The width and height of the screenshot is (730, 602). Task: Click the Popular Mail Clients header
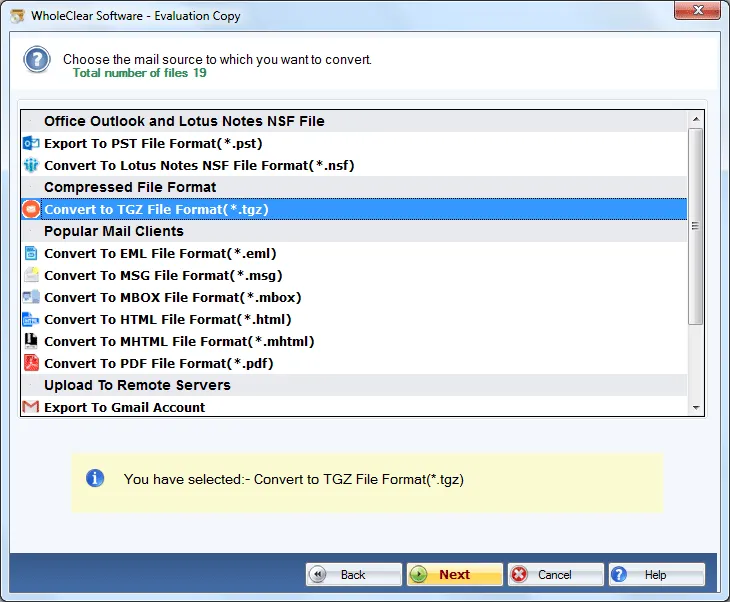point(354,231)
